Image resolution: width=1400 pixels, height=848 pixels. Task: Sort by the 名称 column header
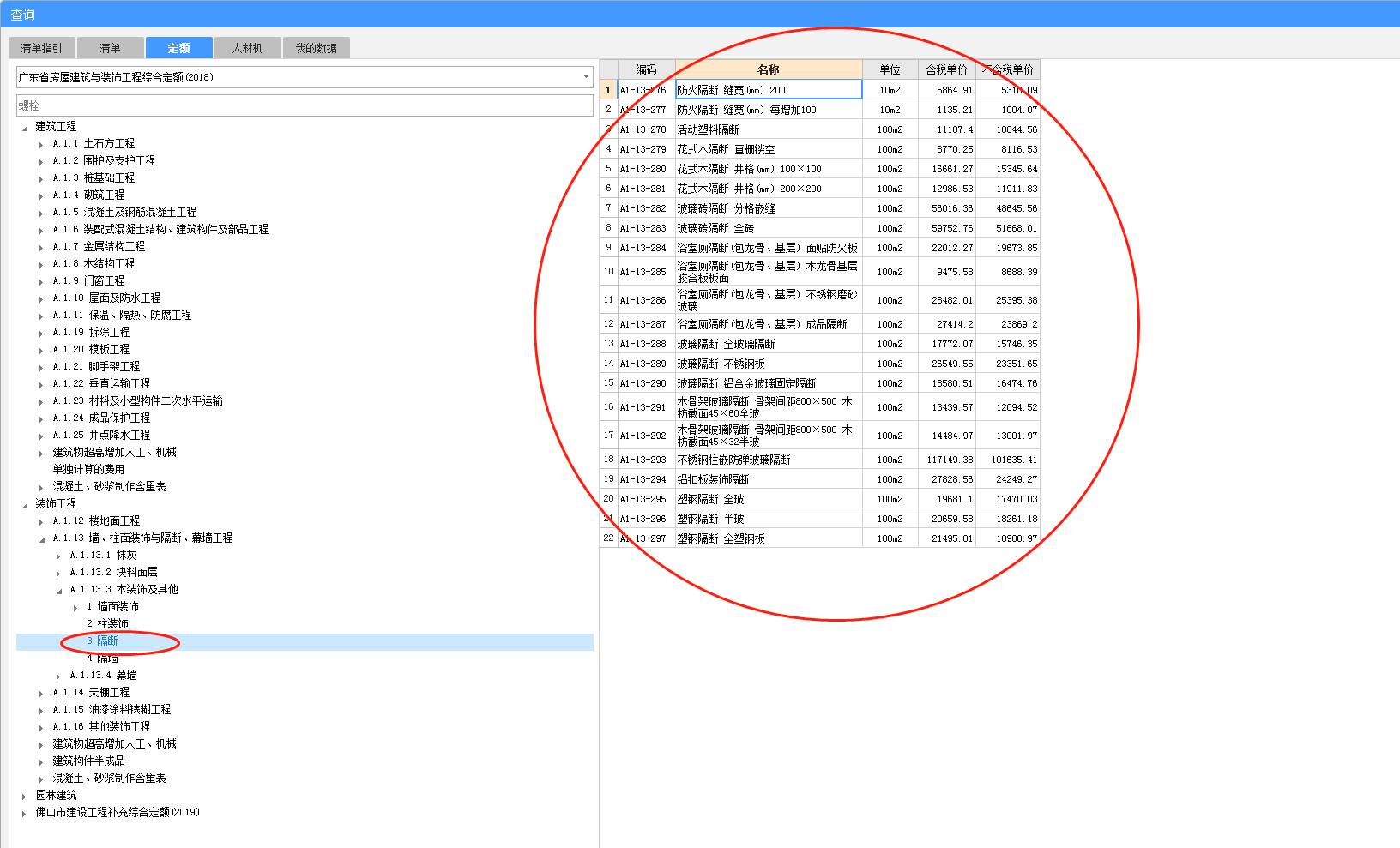[x=769, y=69]
